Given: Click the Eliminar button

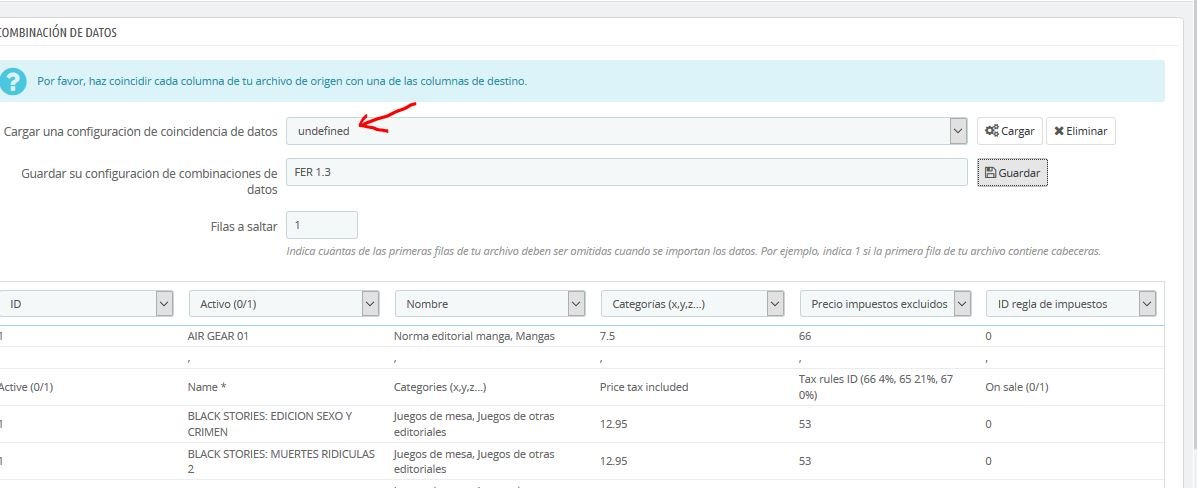Looking at the screenshot, I should 1080,131.
